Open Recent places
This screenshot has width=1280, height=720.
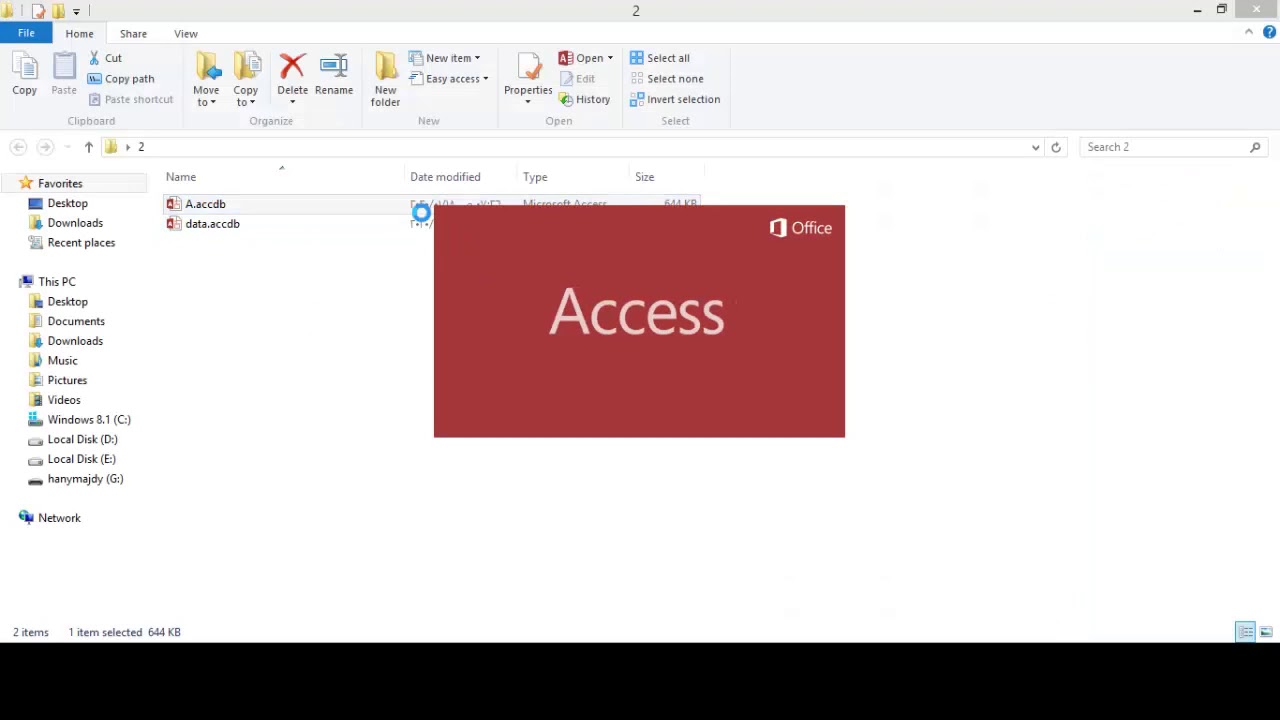81,243
